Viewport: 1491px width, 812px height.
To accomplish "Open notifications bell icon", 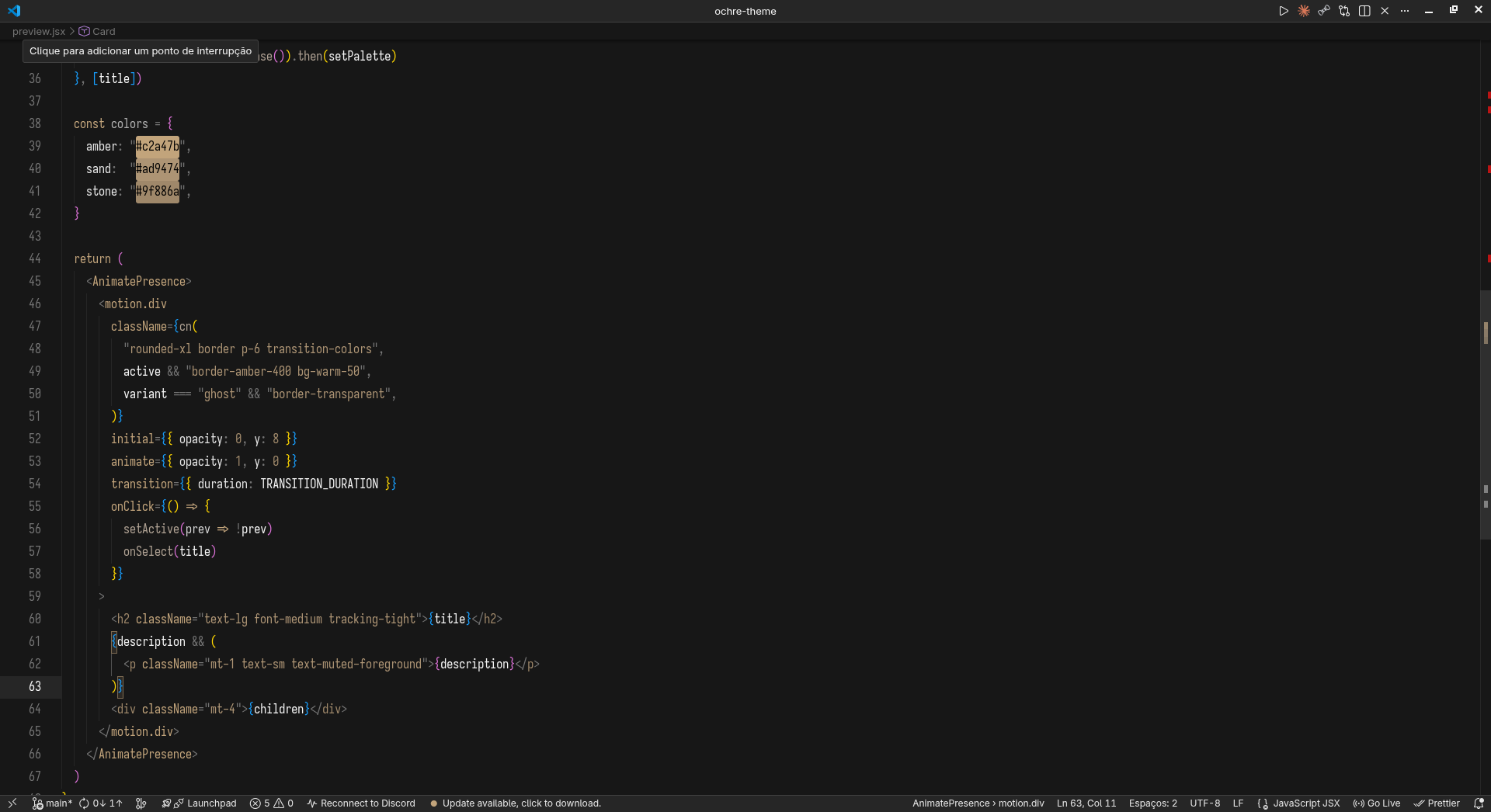I will pyautogui.click(x=1479, y=803).
